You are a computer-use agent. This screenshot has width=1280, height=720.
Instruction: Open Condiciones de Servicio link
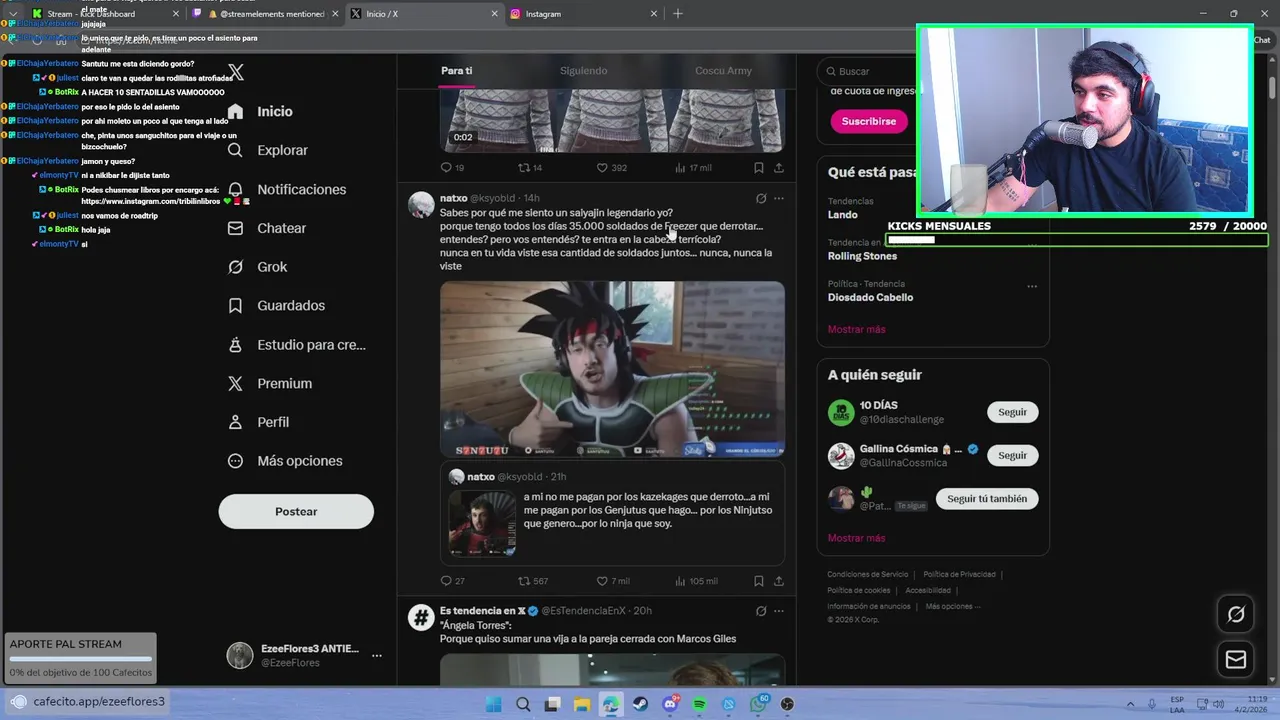(867, 575)
